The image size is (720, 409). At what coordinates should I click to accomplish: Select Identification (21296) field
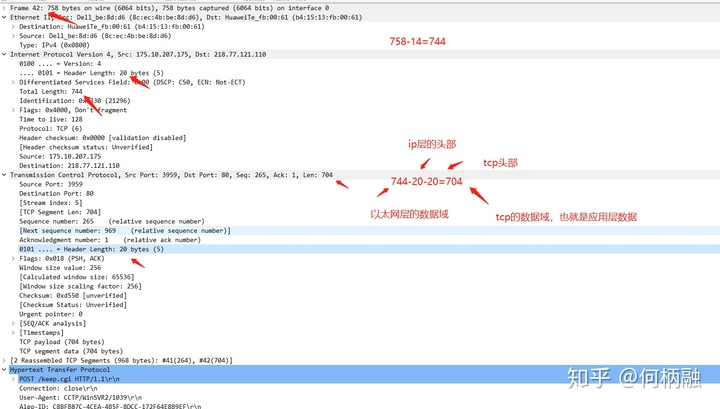click(x=74, y=101)
